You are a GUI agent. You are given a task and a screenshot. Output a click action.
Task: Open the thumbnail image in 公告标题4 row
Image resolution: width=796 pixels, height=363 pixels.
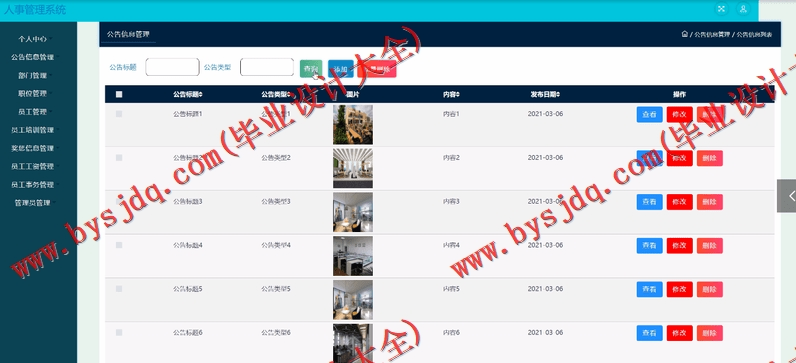pos(353,256)
